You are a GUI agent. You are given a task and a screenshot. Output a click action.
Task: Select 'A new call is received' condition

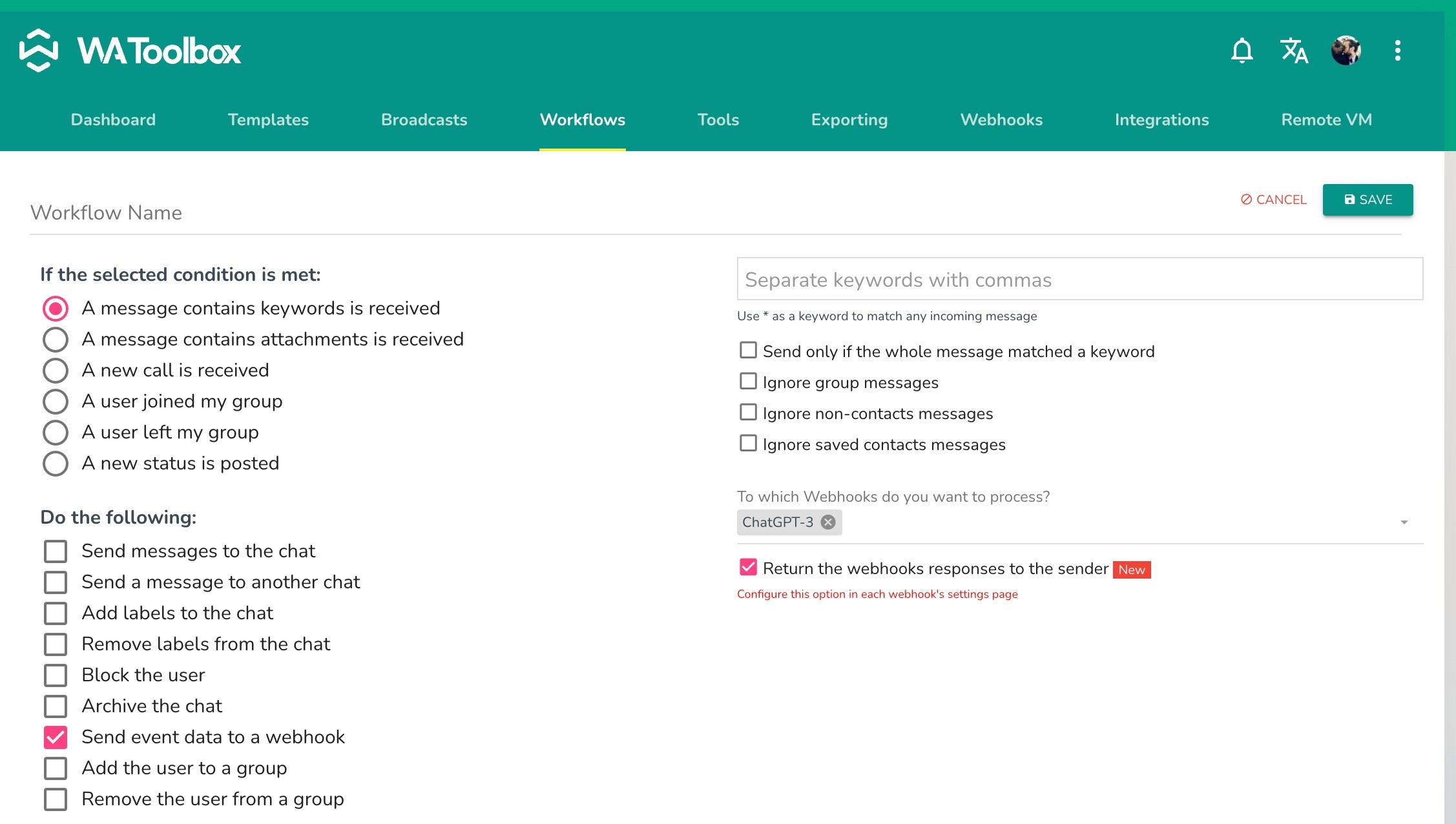point(56,371)
